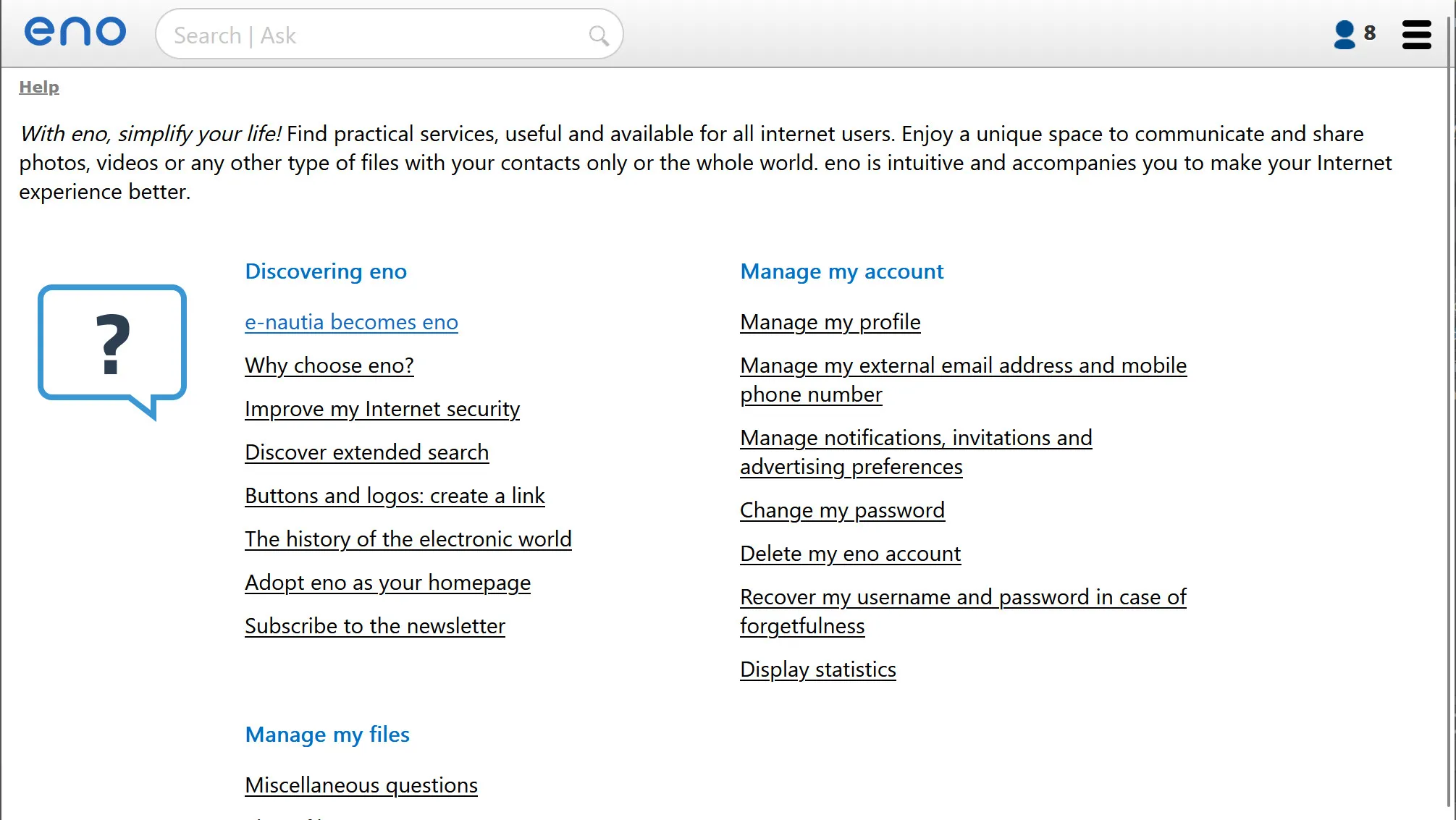Screen dimensions: 1456x820
Task: Focus the Search | Ask field
Action: coord(389,34)
